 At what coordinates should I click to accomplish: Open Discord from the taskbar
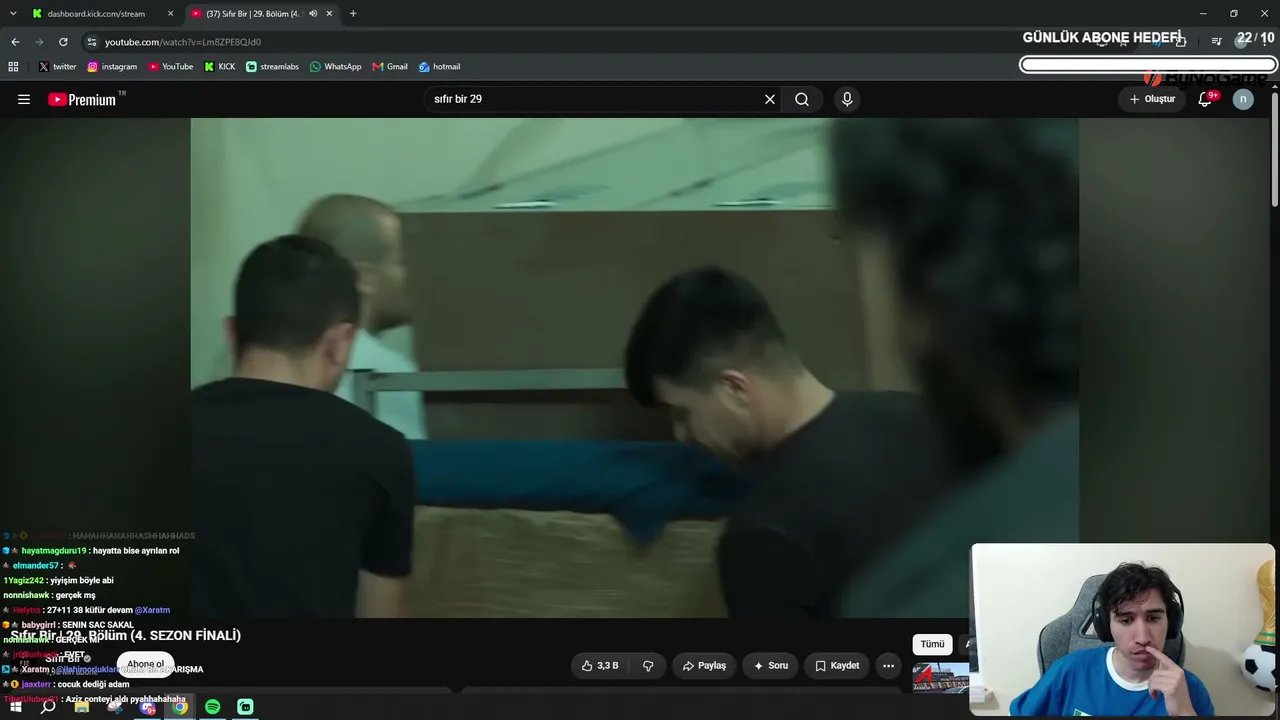[x=148, y=707]
